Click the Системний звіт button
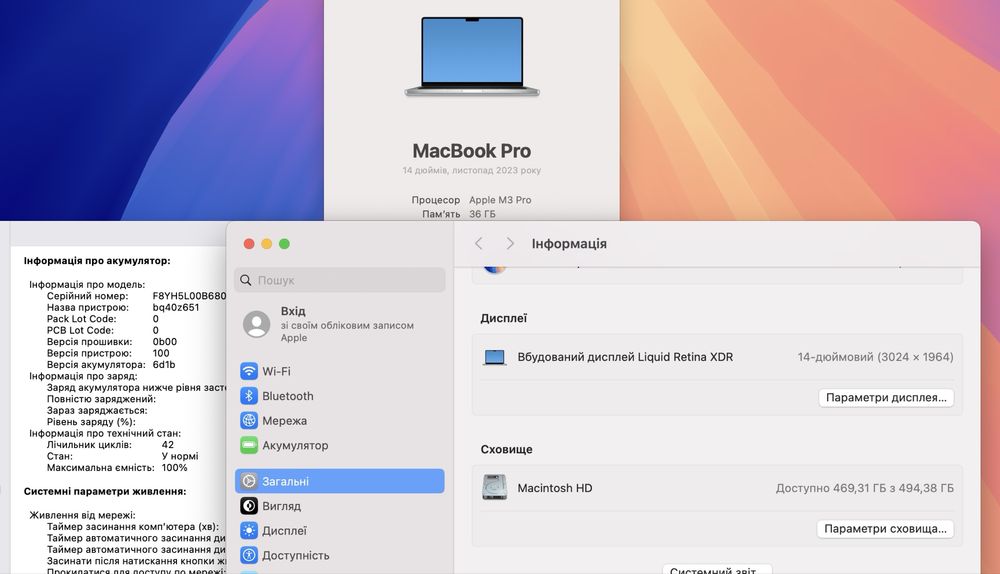 [x=717, y=570]
